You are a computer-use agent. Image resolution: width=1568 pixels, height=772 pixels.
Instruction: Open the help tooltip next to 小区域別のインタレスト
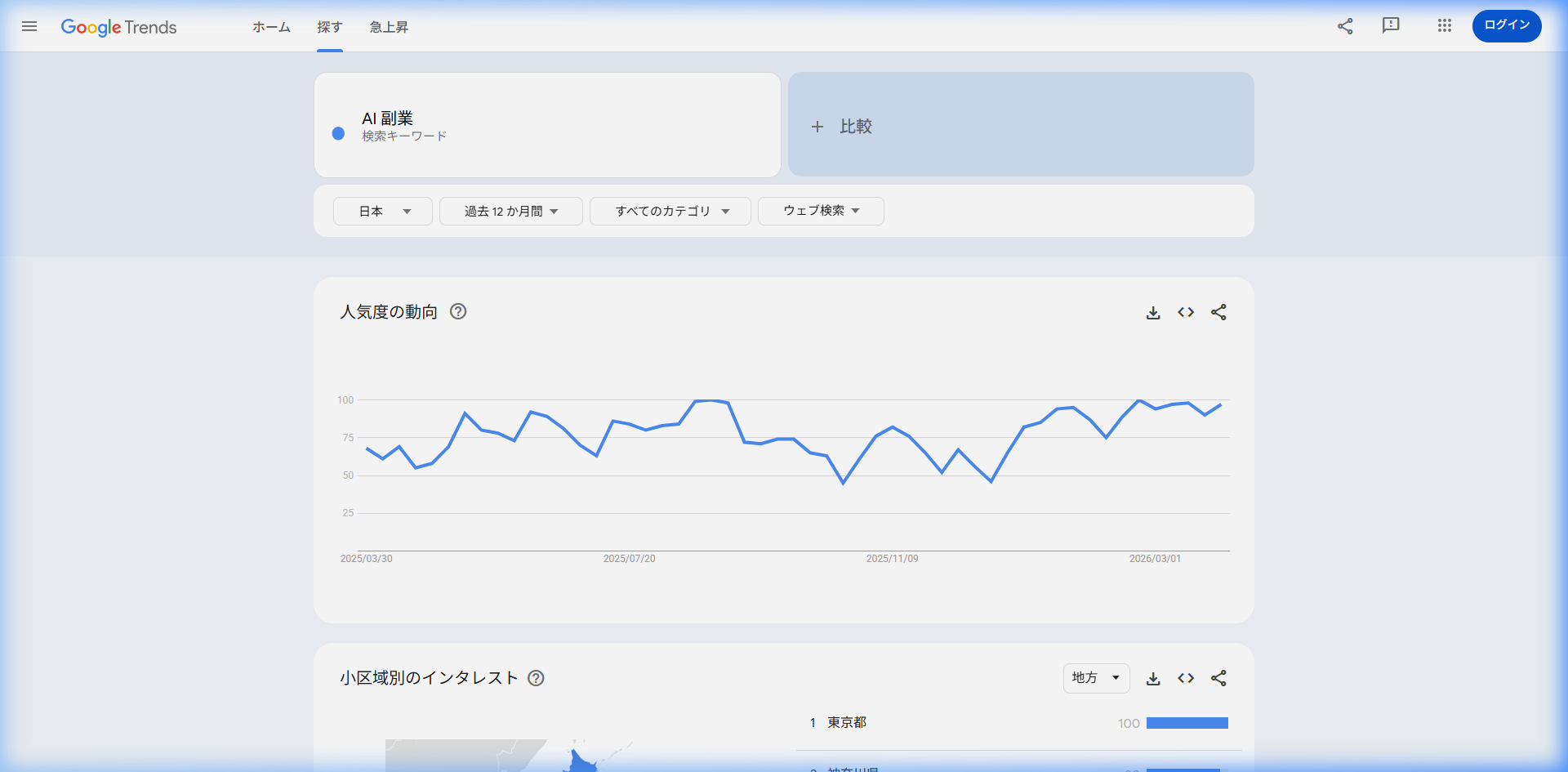(x=537, y=678)
